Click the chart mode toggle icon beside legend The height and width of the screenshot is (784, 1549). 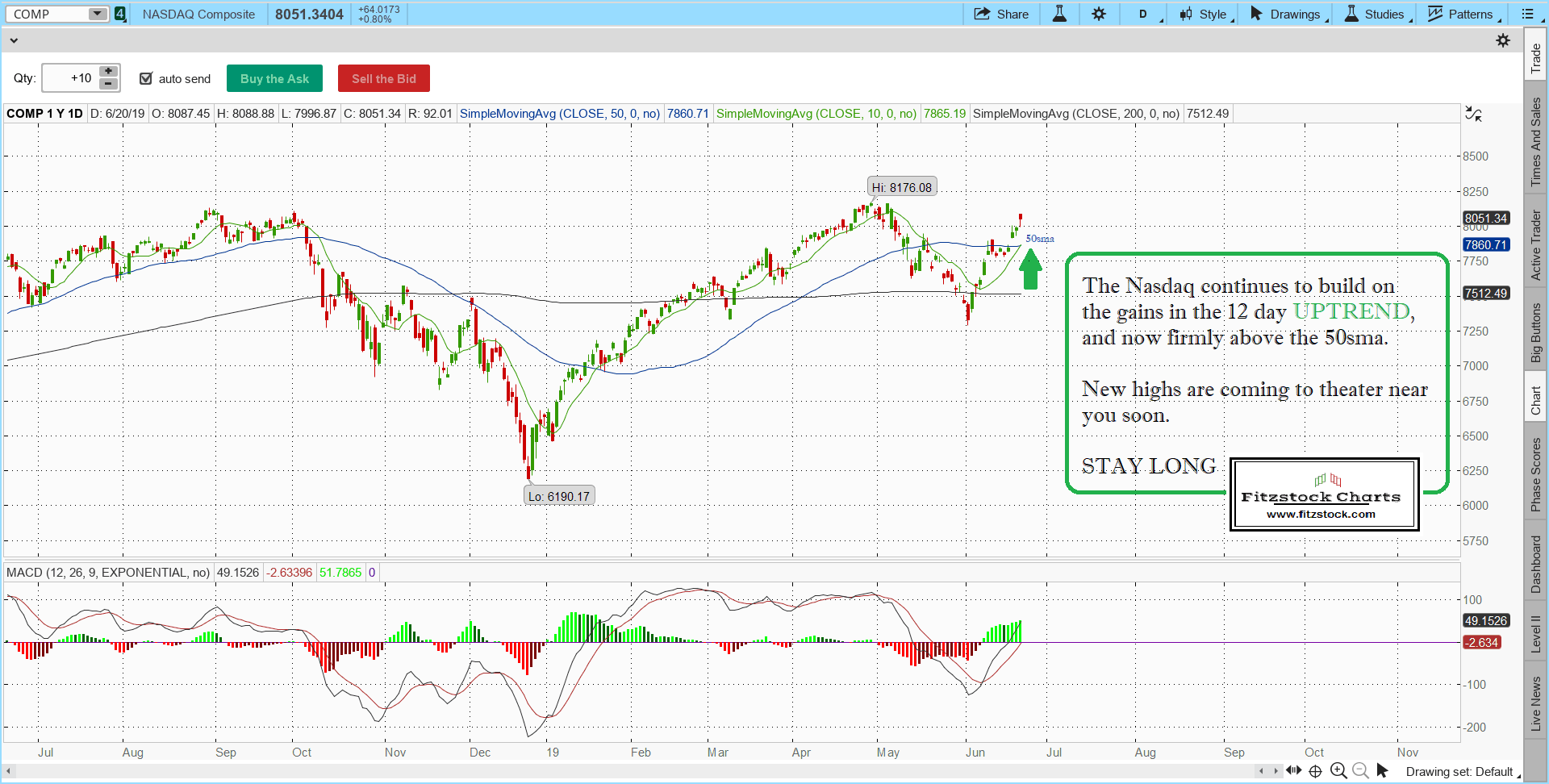click(1473, 115)
